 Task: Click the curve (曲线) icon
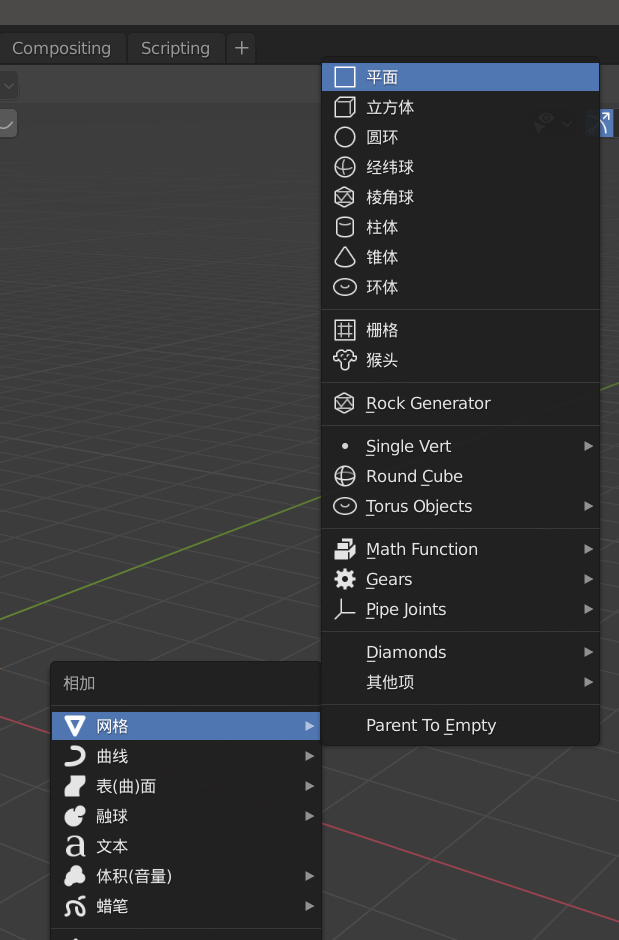75,757
